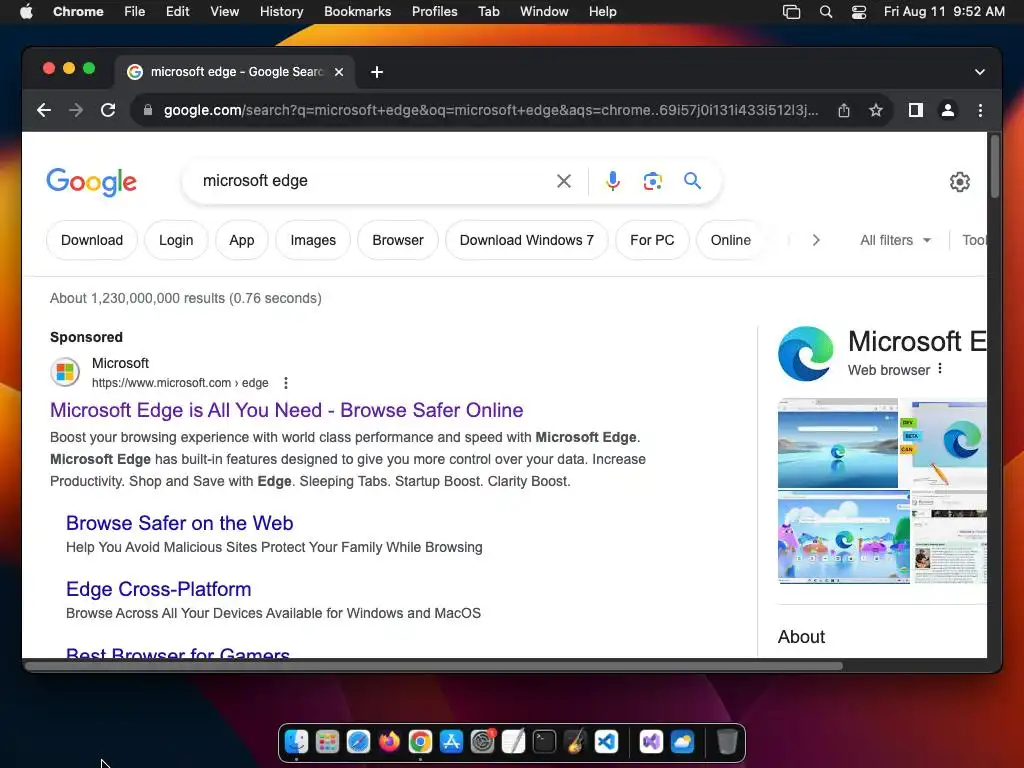Open Spotlight search in menu bar

point(825,12)
